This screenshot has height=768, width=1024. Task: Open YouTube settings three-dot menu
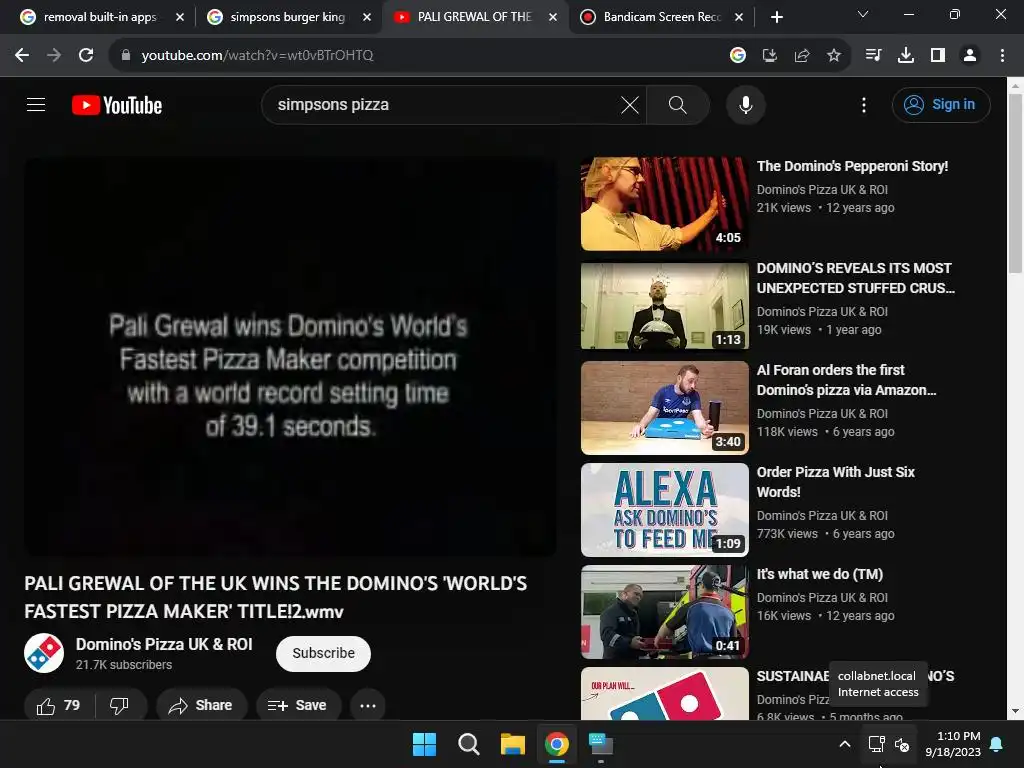864,105
